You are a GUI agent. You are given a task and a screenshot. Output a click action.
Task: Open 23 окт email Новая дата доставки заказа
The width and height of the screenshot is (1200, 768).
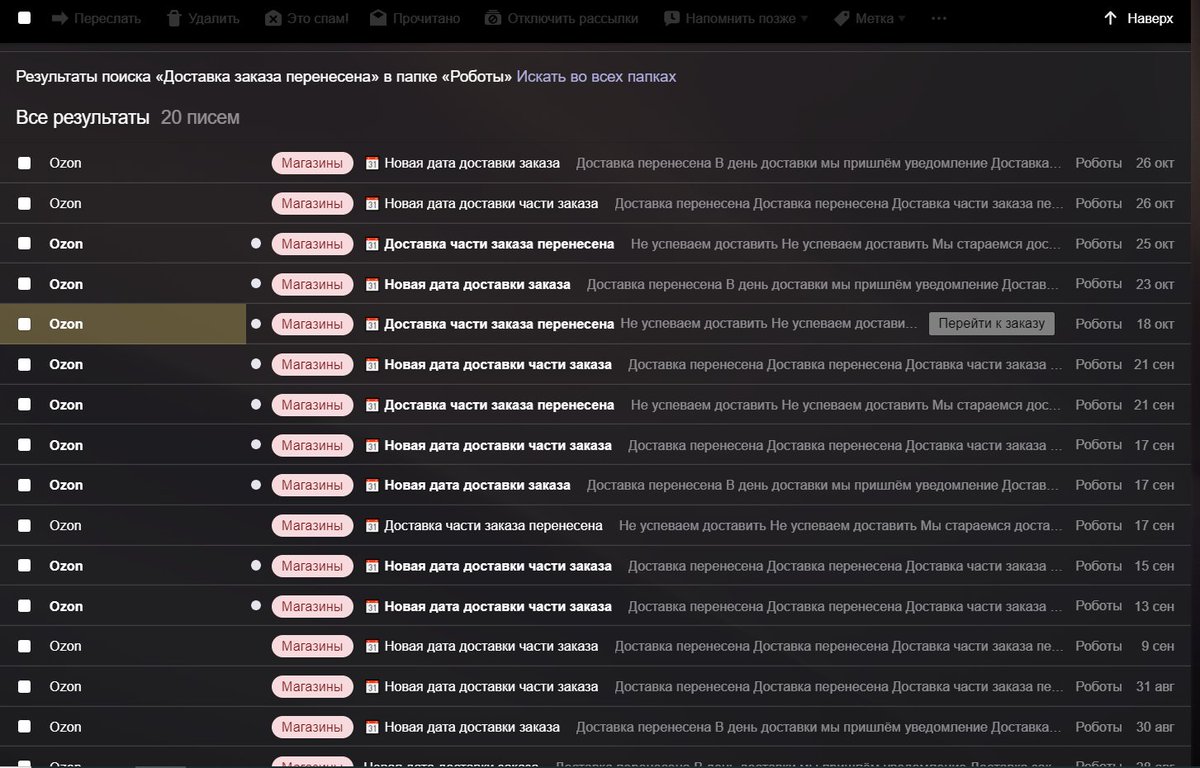point(477,284)
